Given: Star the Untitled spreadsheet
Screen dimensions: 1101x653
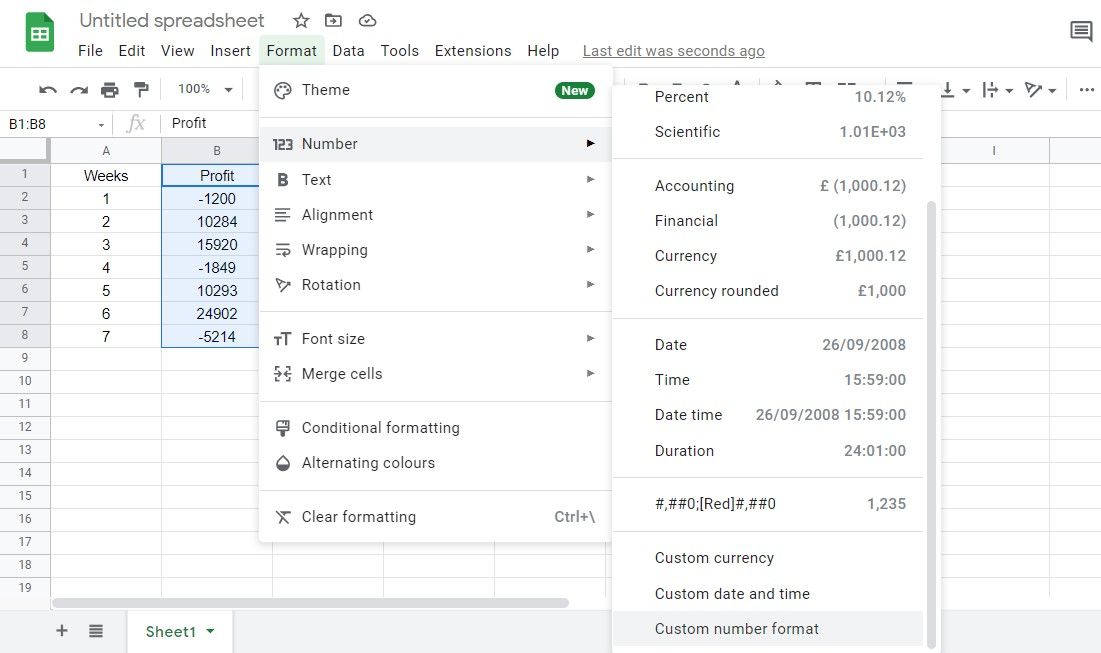Looking at the screenshot, I should [x=301, y=21].
